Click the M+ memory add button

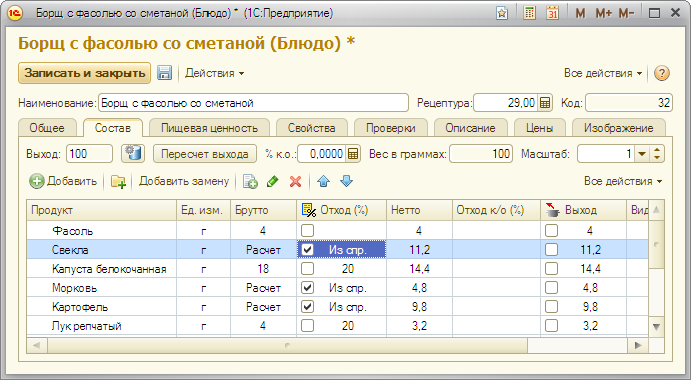(x=603, y=13)
